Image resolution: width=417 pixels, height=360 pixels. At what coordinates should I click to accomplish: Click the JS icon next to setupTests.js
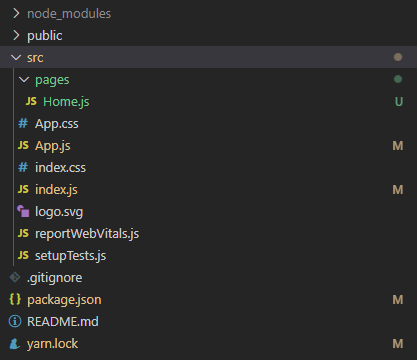23,255
